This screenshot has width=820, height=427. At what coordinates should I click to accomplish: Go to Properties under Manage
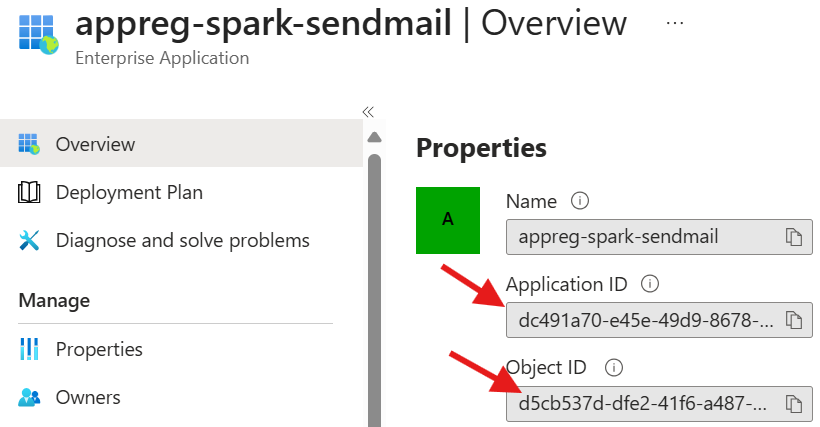99,349
